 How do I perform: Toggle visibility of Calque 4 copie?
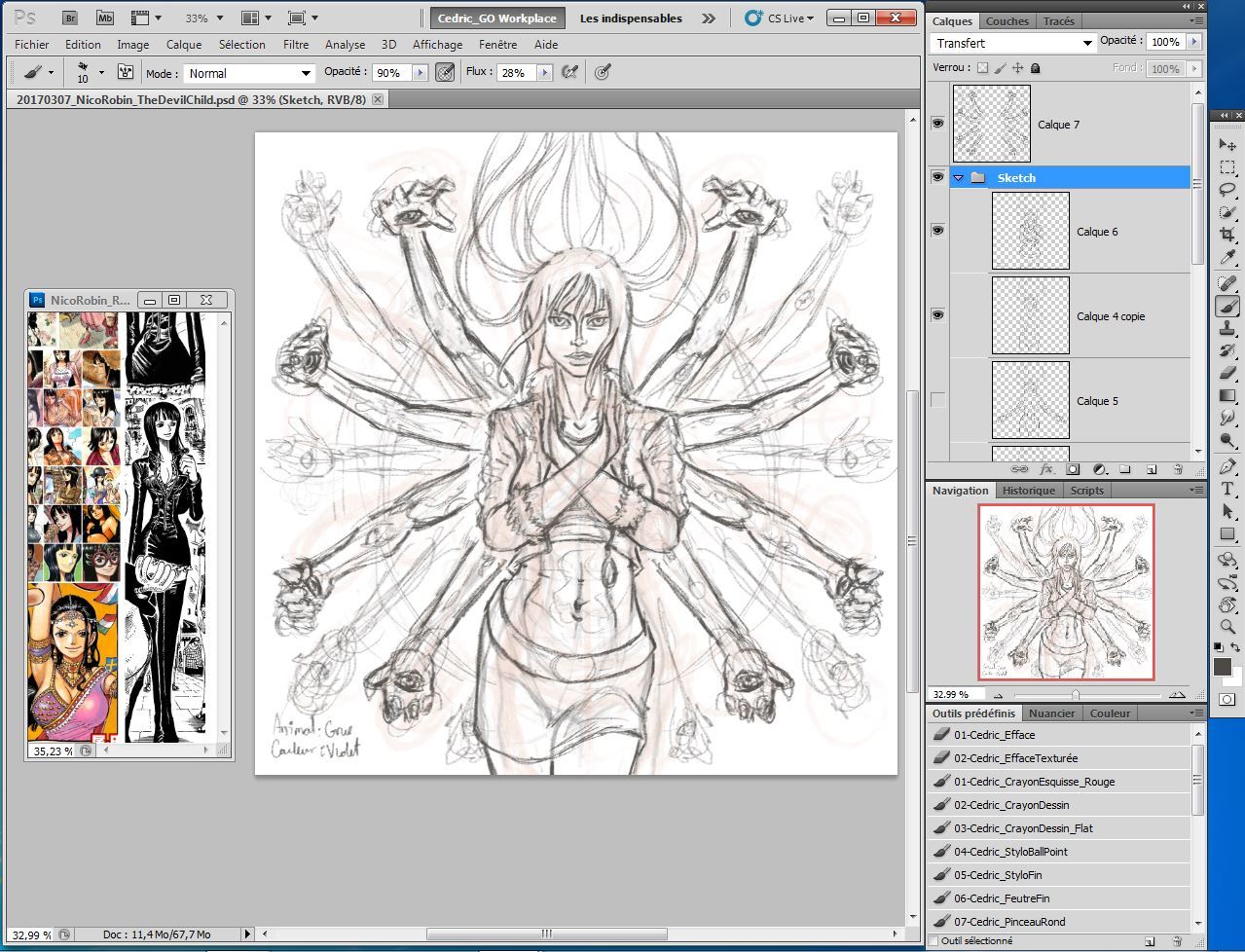[x=937, y=315]
